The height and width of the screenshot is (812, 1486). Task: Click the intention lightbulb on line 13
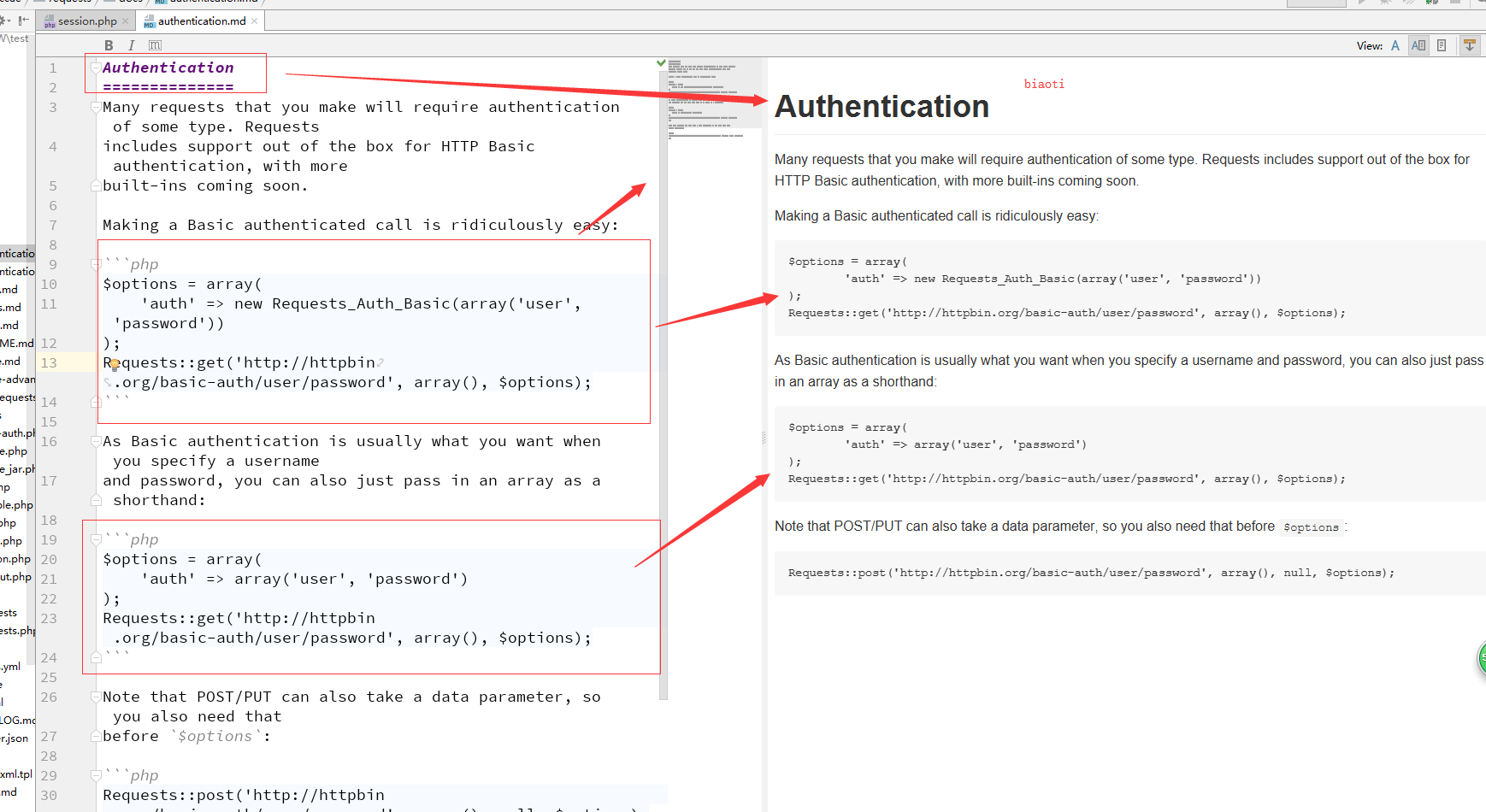(x=114, y=365)
